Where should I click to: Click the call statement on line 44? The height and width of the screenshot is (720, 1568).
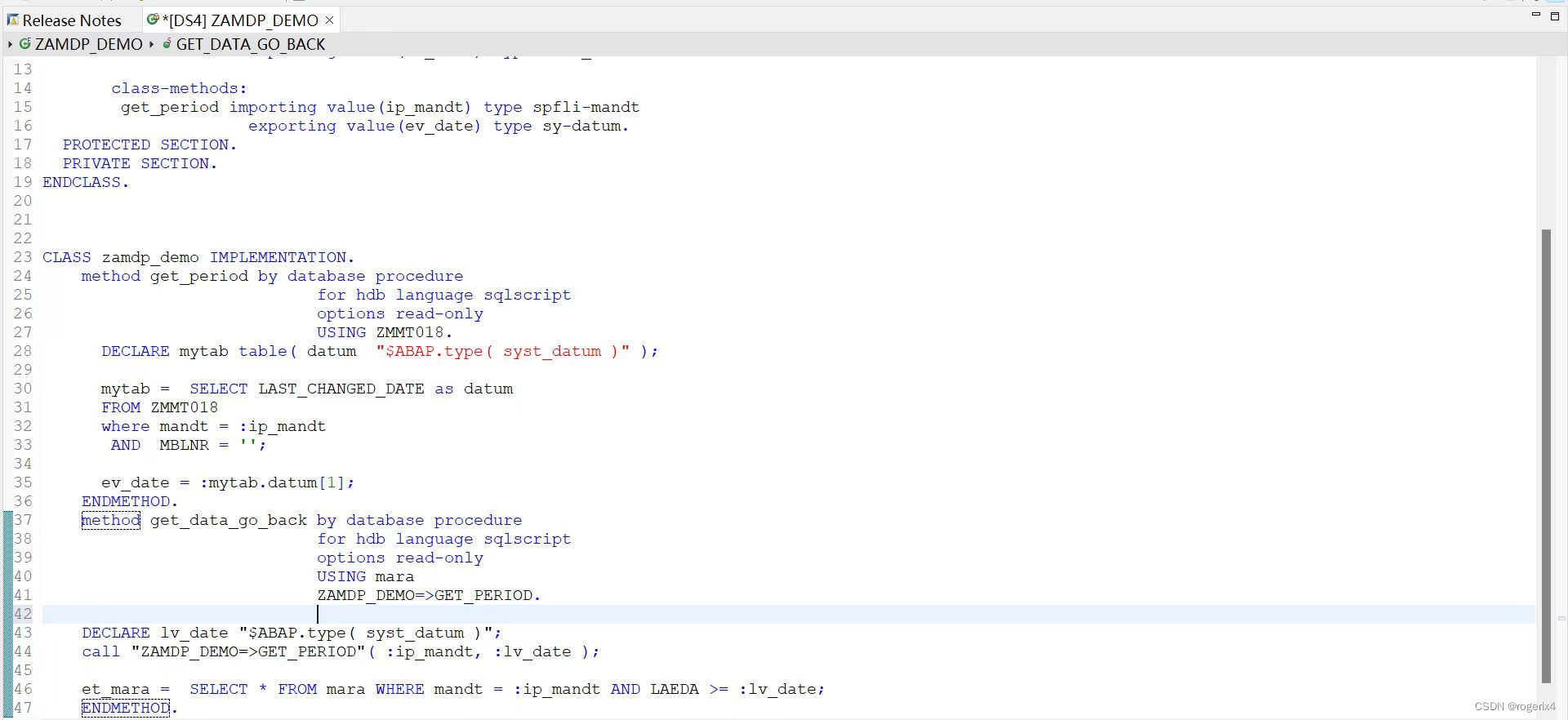coord(341,651)
